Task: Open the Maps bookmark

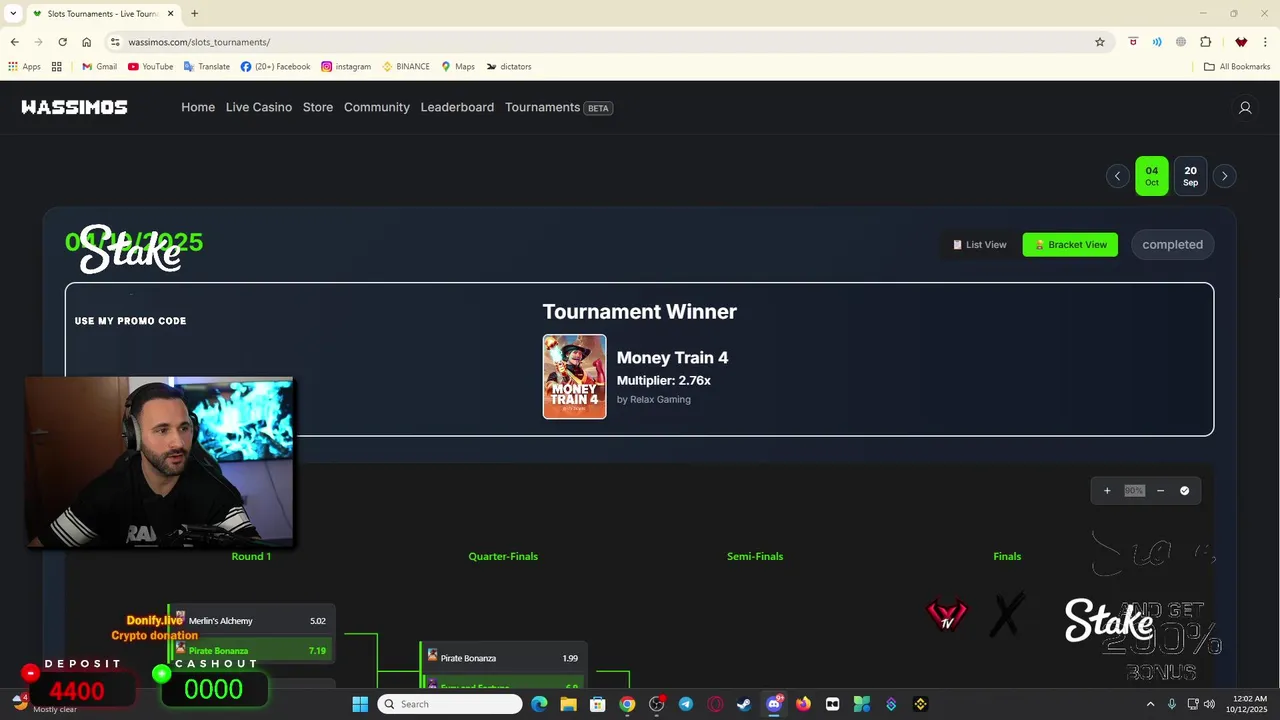Action: [x=458, y=67]
